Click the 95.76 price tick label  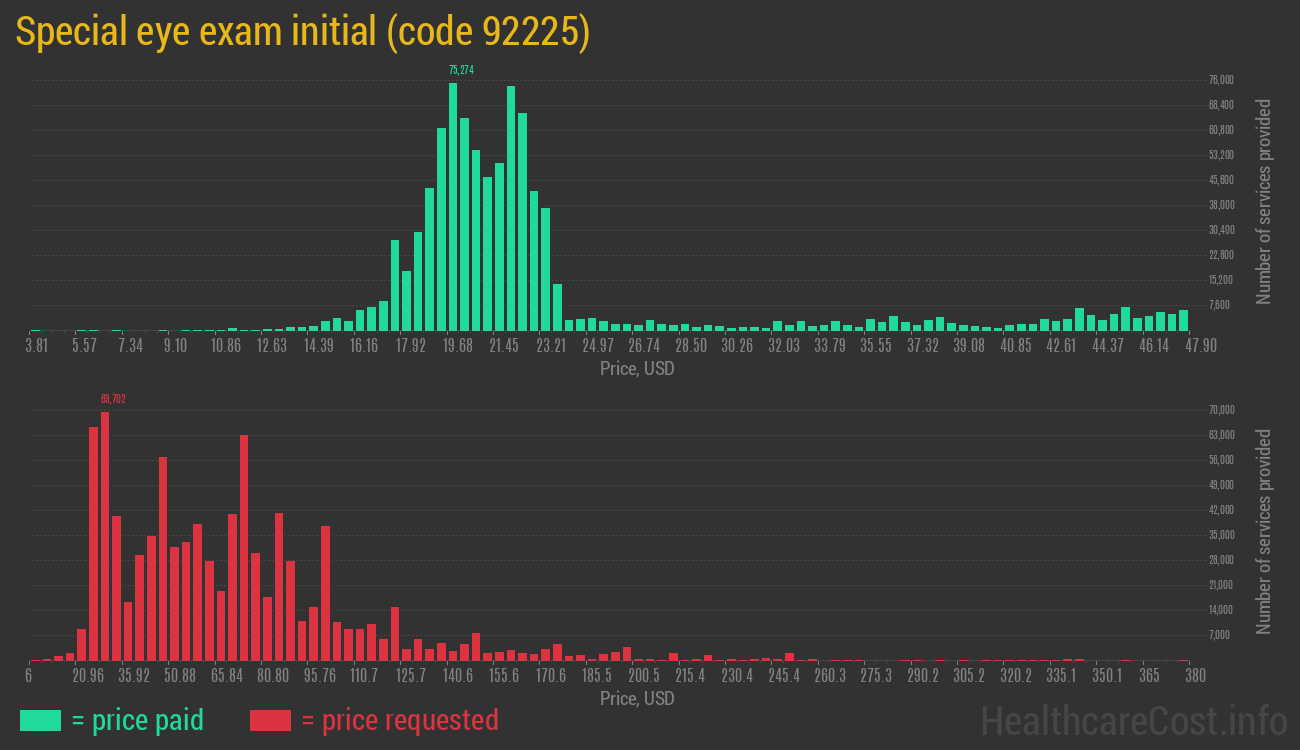pos(320,676)
